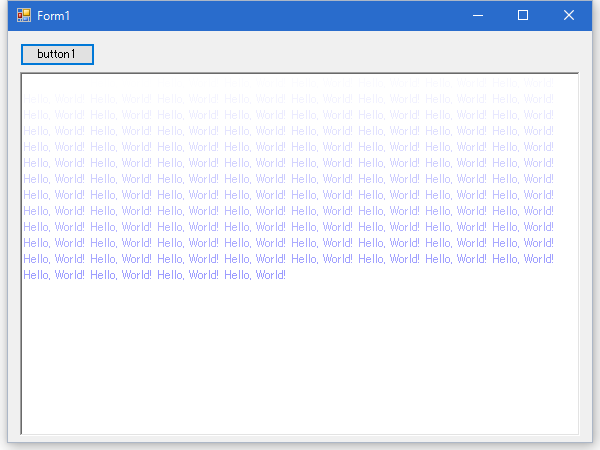Click rightmost "Hello, World!" on the faintest top line
Viewport: 600px width, 450px height.
pos(523,99)
